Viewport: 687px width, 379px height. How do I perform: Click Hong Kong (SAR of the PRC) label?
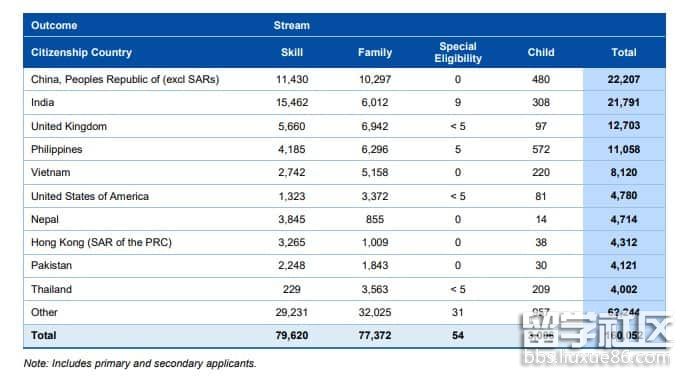click(101, 242)
